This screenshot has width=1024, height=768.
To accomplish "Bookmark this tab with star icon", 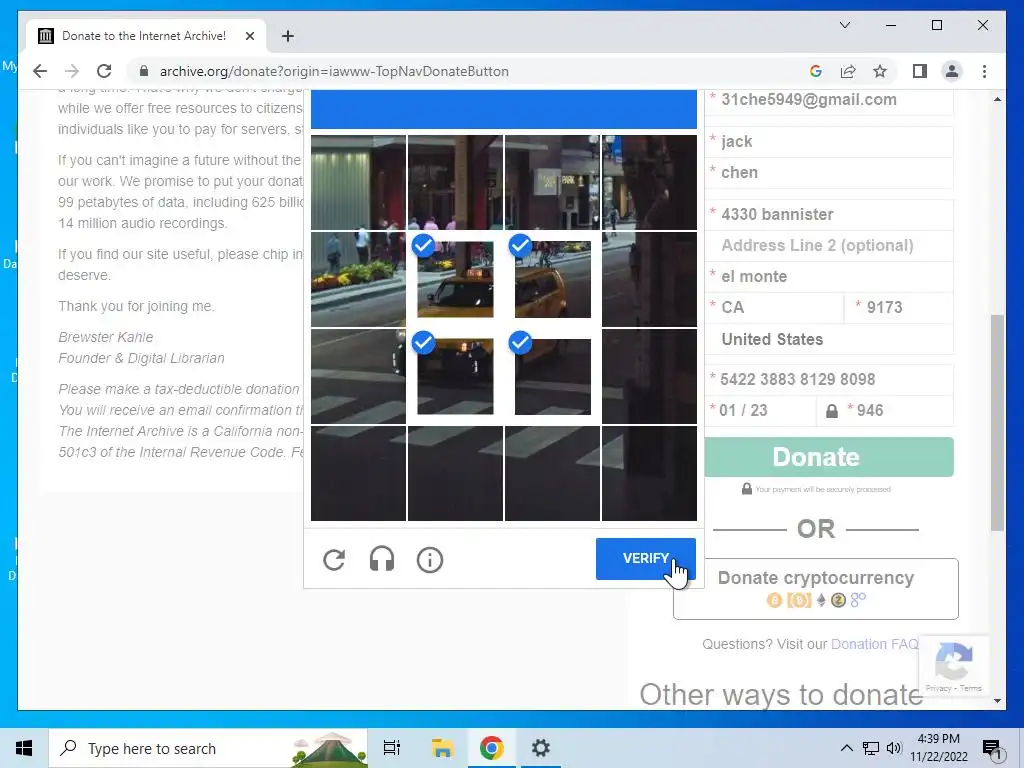I will pyautogui.click(x=880, y=71).
